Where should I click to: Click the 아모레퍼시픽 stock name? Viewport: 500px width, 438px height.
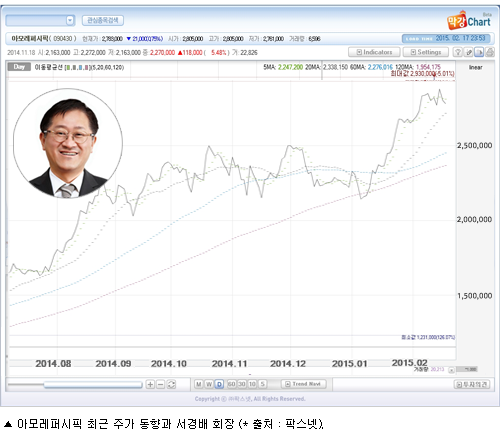(x=30, y=39)
